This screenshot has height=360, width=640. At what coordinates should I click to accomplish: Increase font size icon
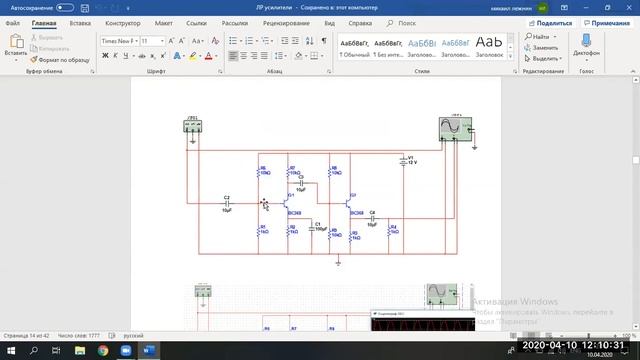171,41
